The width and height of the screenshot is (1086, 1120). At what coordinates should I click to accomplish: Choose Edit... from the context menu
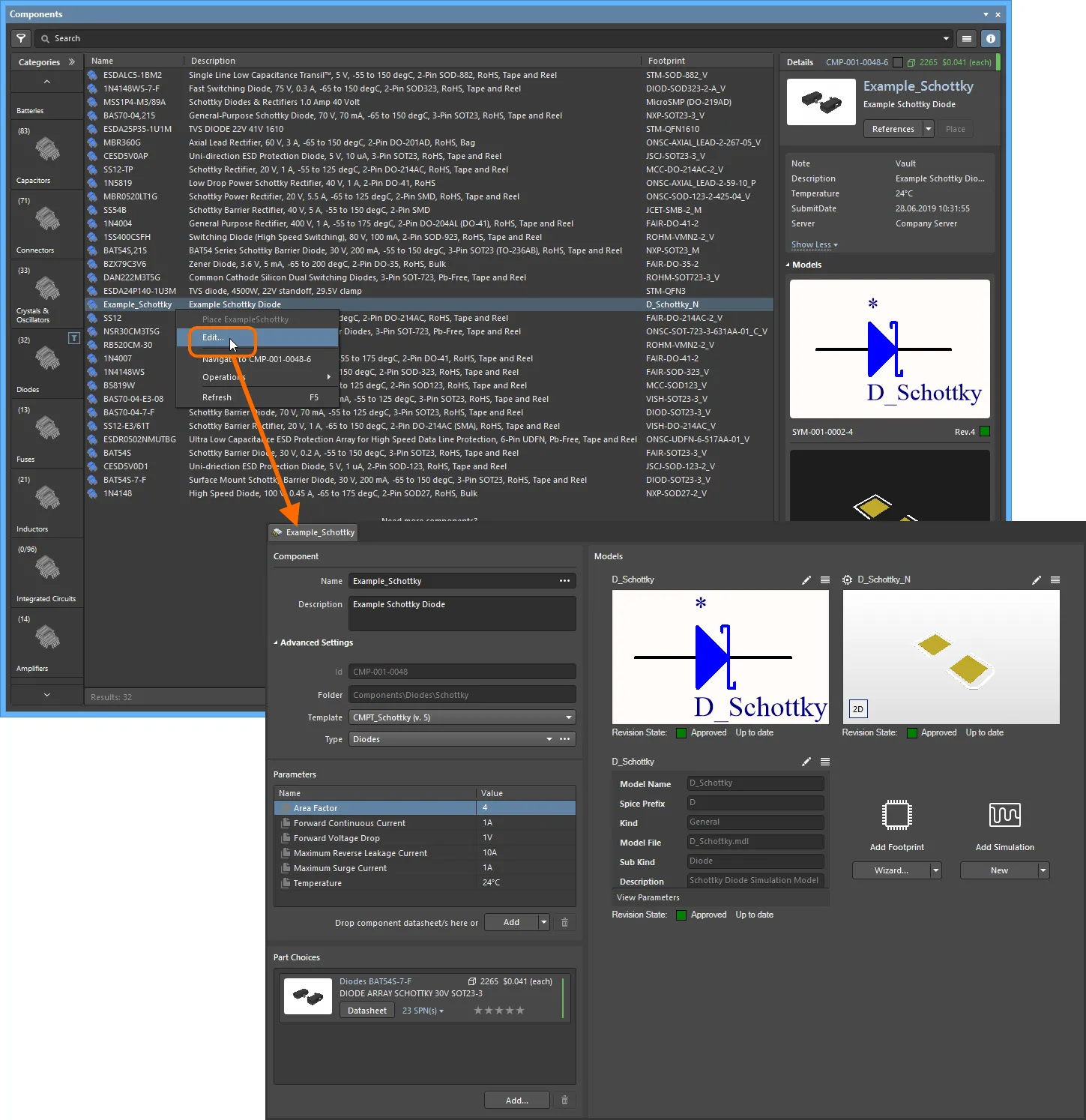[x=213, y=338]
